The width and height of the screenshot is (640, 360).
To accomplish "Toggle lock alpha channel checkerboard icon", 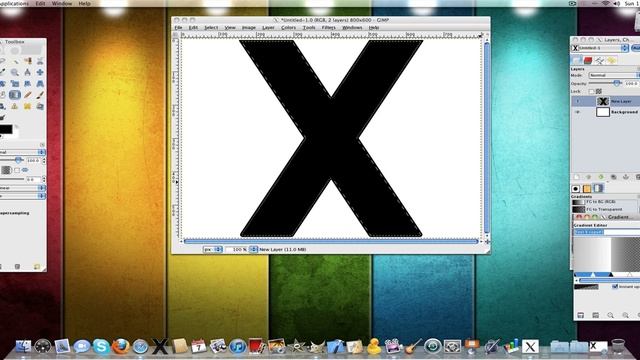I will point(599,91).
